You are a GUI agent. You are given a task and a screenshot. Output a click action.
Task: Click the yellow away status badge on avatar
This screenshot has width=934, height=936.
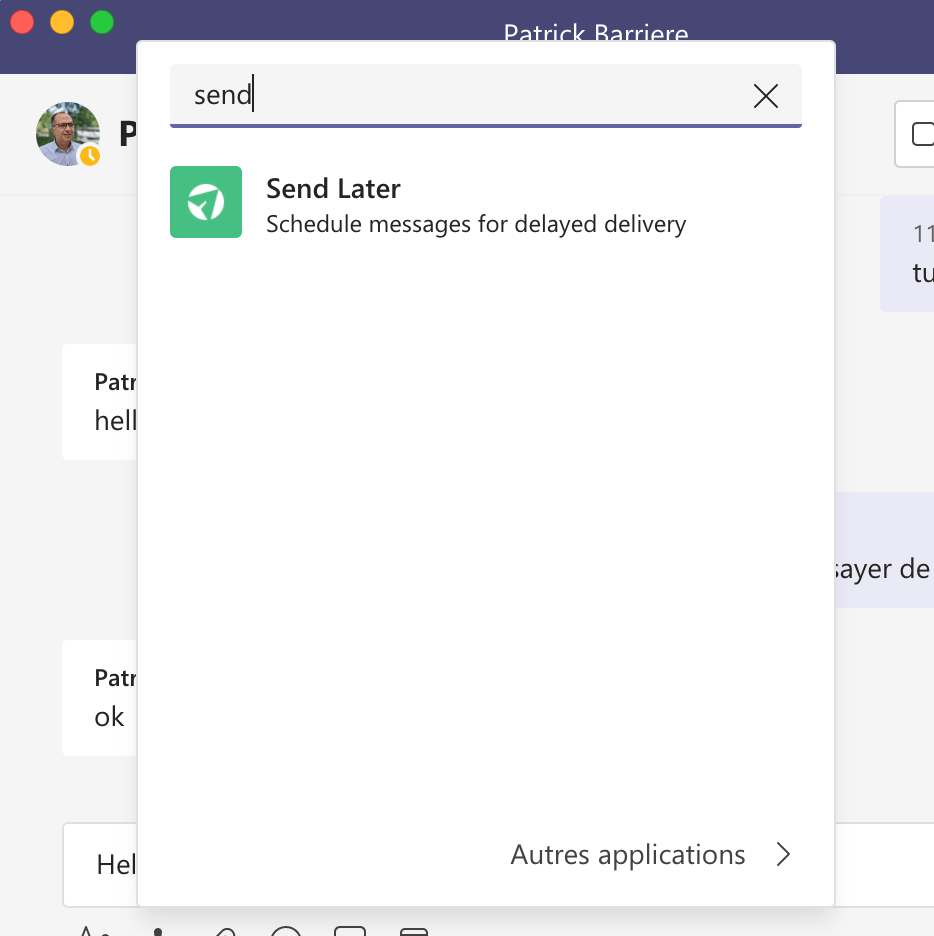coord(90,156)
